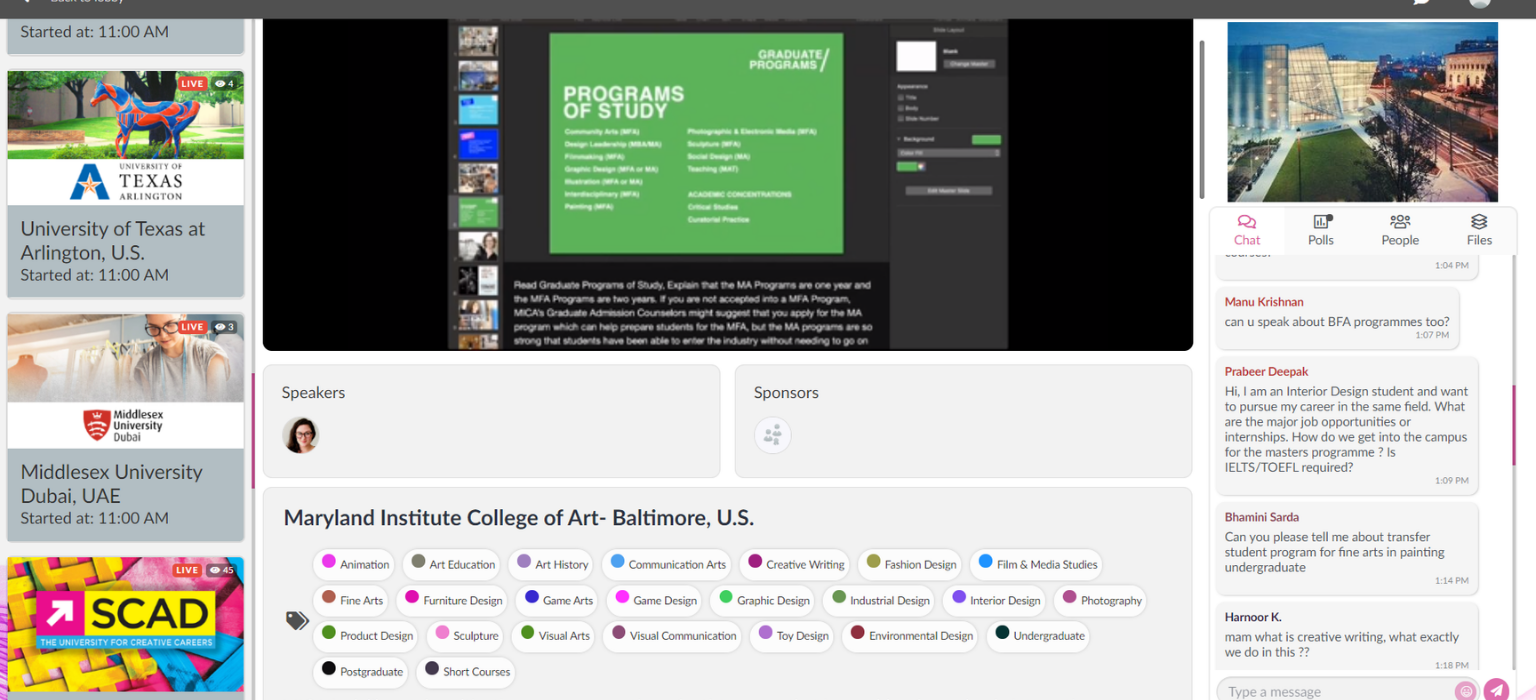Choose the Game Arts tag
1536x700 pixels.
558,600
